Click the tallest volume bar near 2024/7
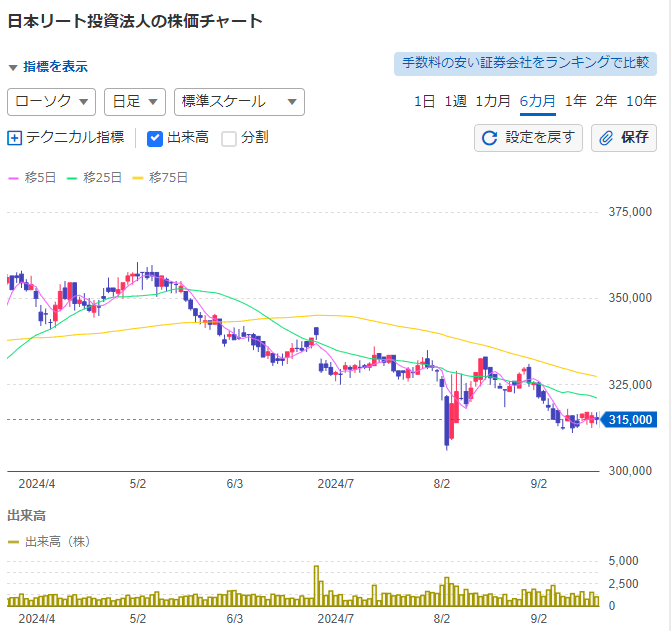This screenshot has height=631, width=671. (316, 586)
